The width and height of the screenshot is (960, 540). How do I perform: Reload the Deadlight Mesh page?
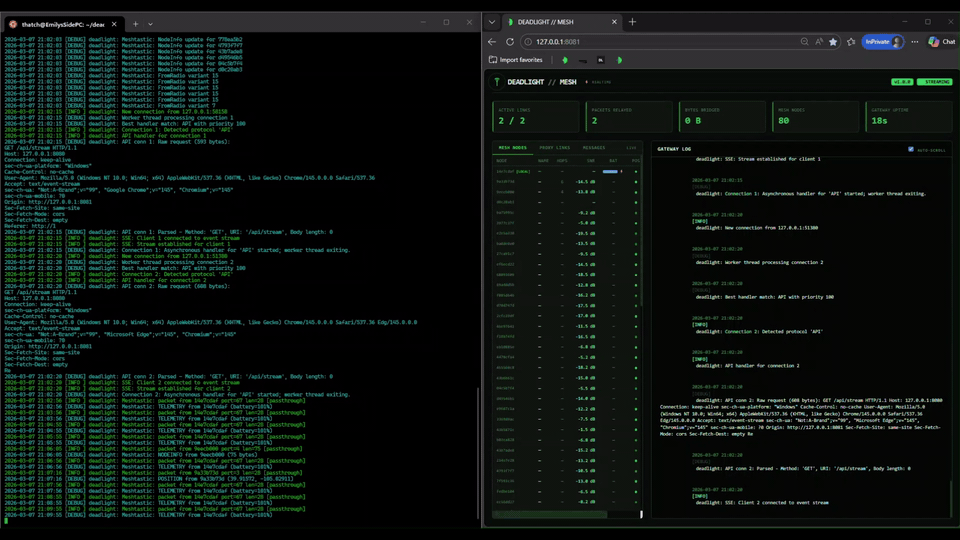pos(510,42)
